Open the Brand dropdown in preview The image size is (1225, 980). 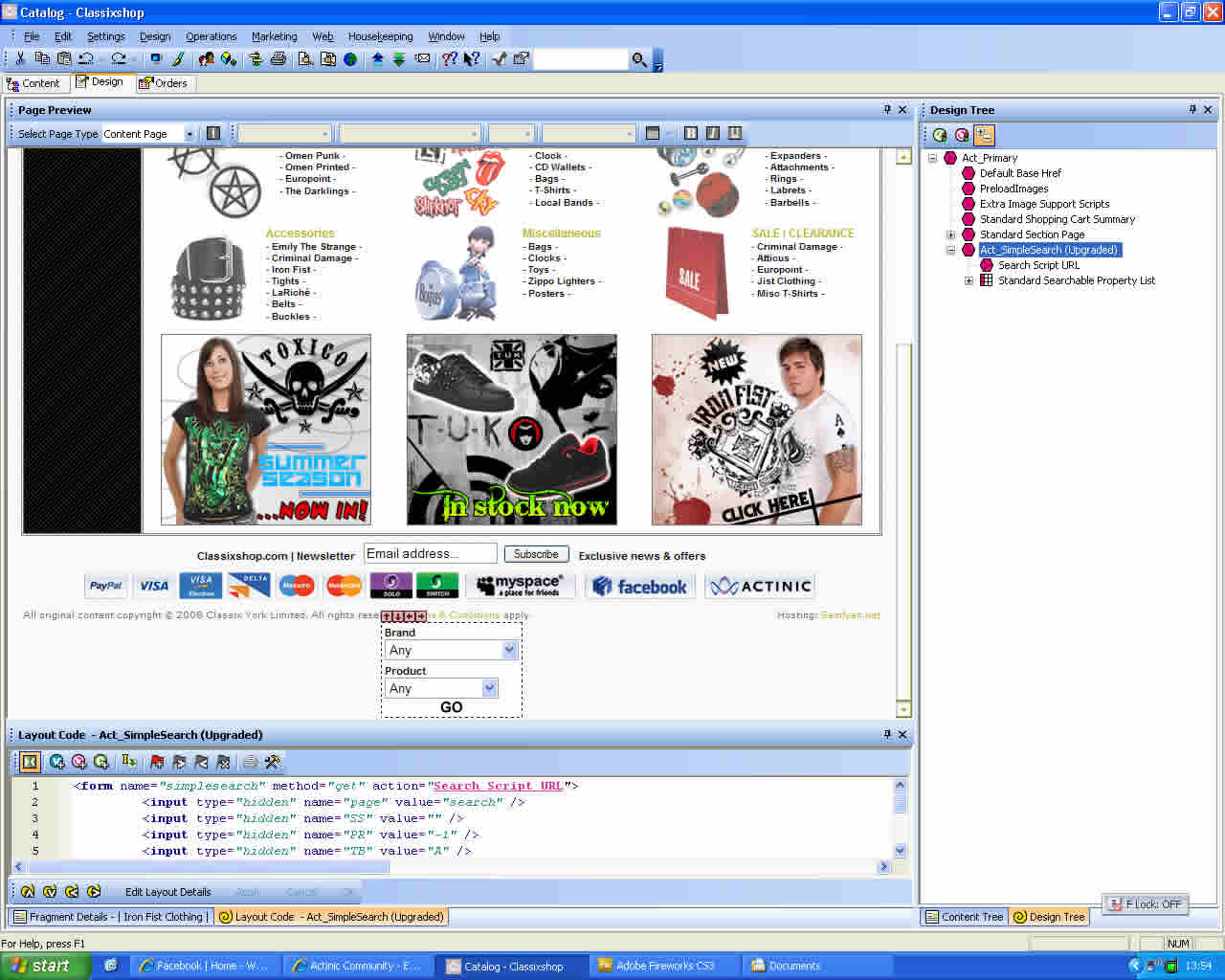point(509,650)
